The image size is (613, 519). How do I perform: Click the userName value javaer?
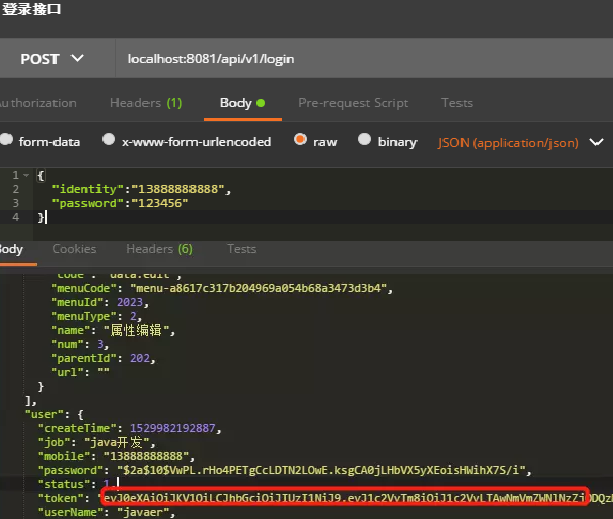coord(143,512)
